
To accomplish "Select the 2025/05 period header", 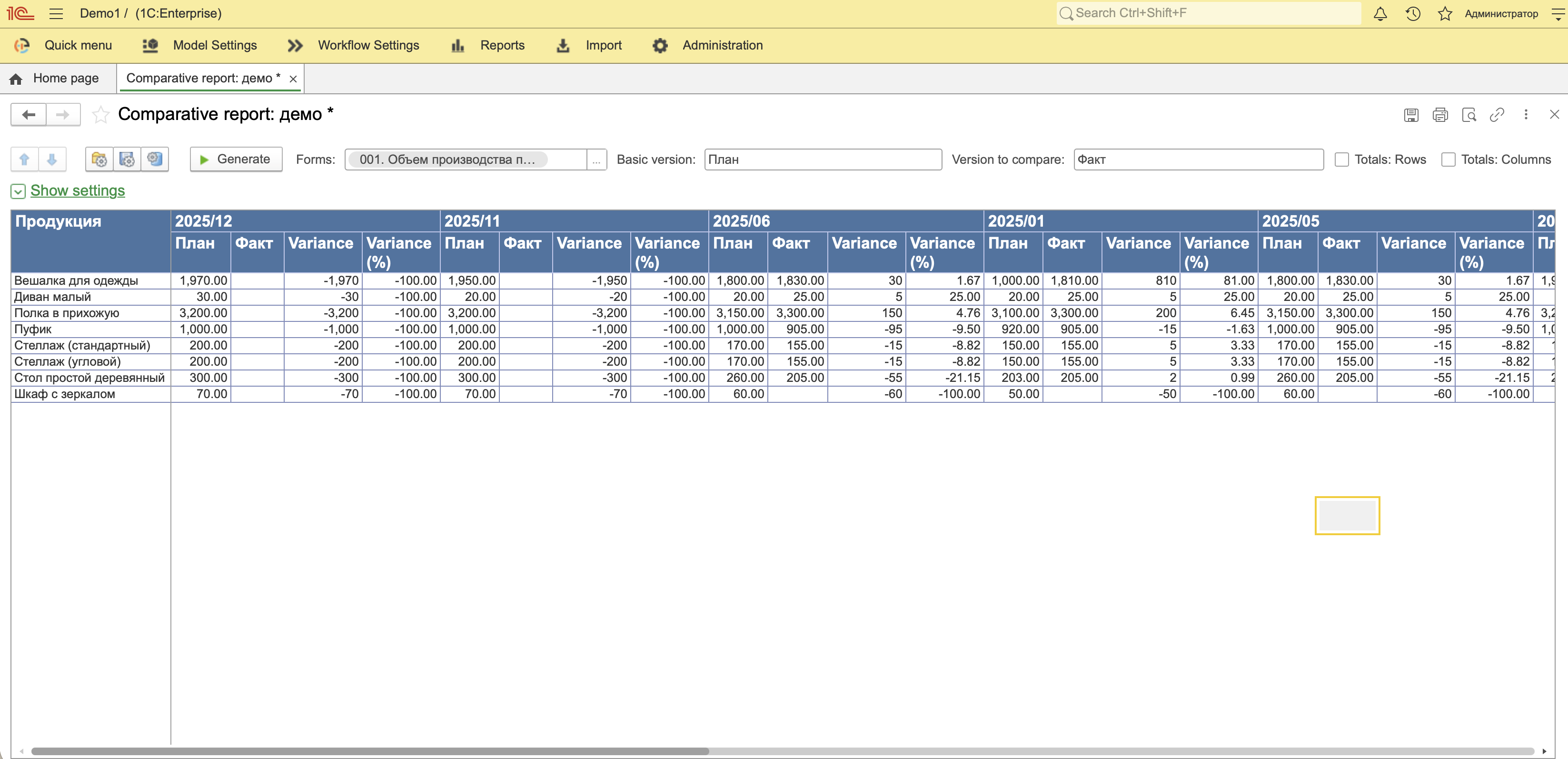I will (1396, 221).
